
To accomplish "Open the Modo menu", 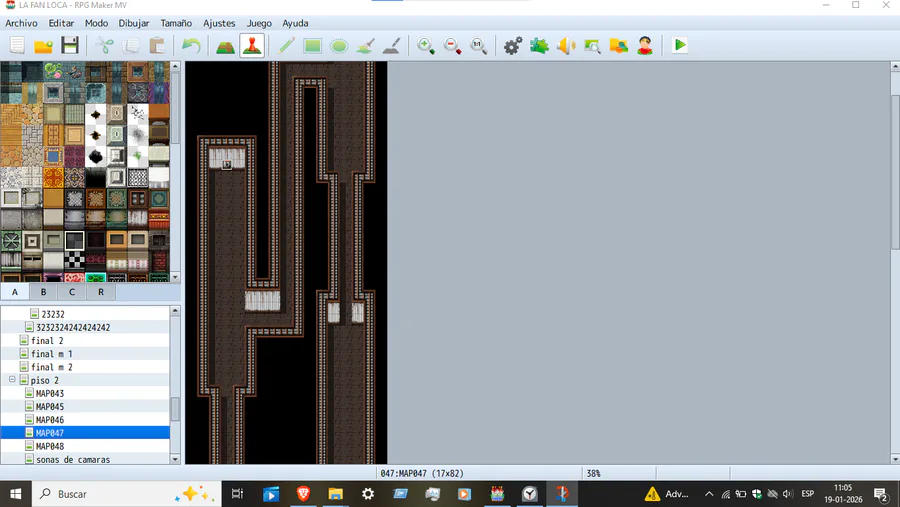I will [96, 23].
